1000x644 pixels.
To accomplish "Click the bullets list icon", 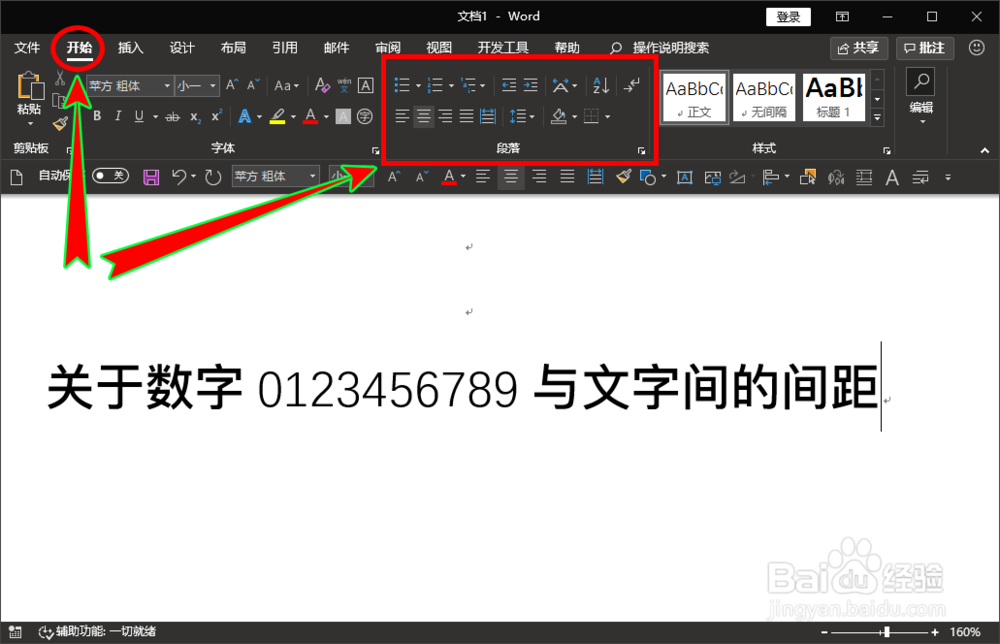I will [404, 85].
